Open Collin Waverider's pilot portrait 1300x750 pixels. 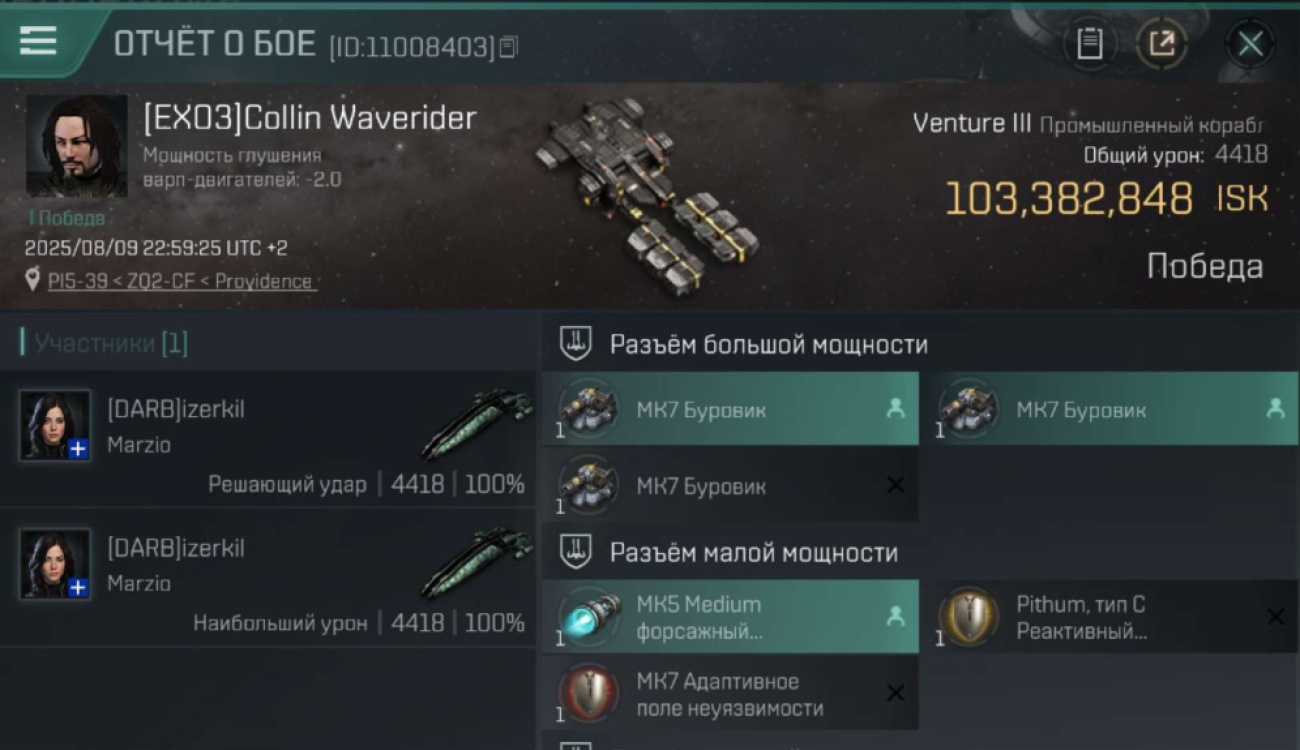pos(76,146)
